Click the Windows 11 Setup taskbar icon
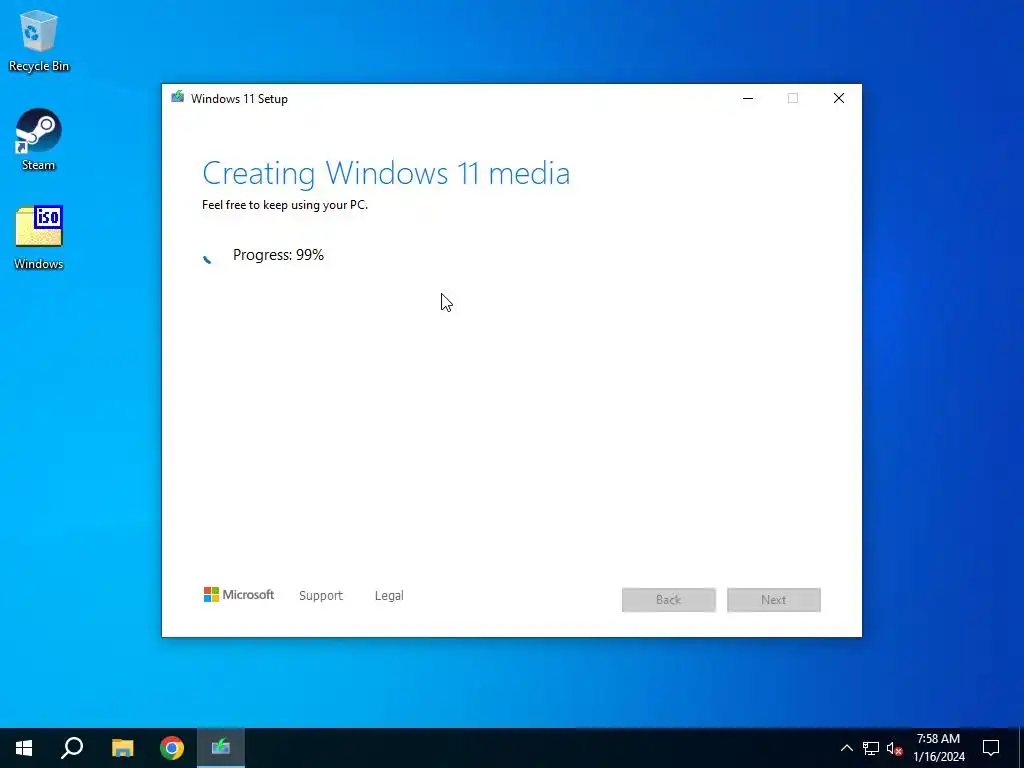Screen dimensions: 1024x768 tap(221, 748)
